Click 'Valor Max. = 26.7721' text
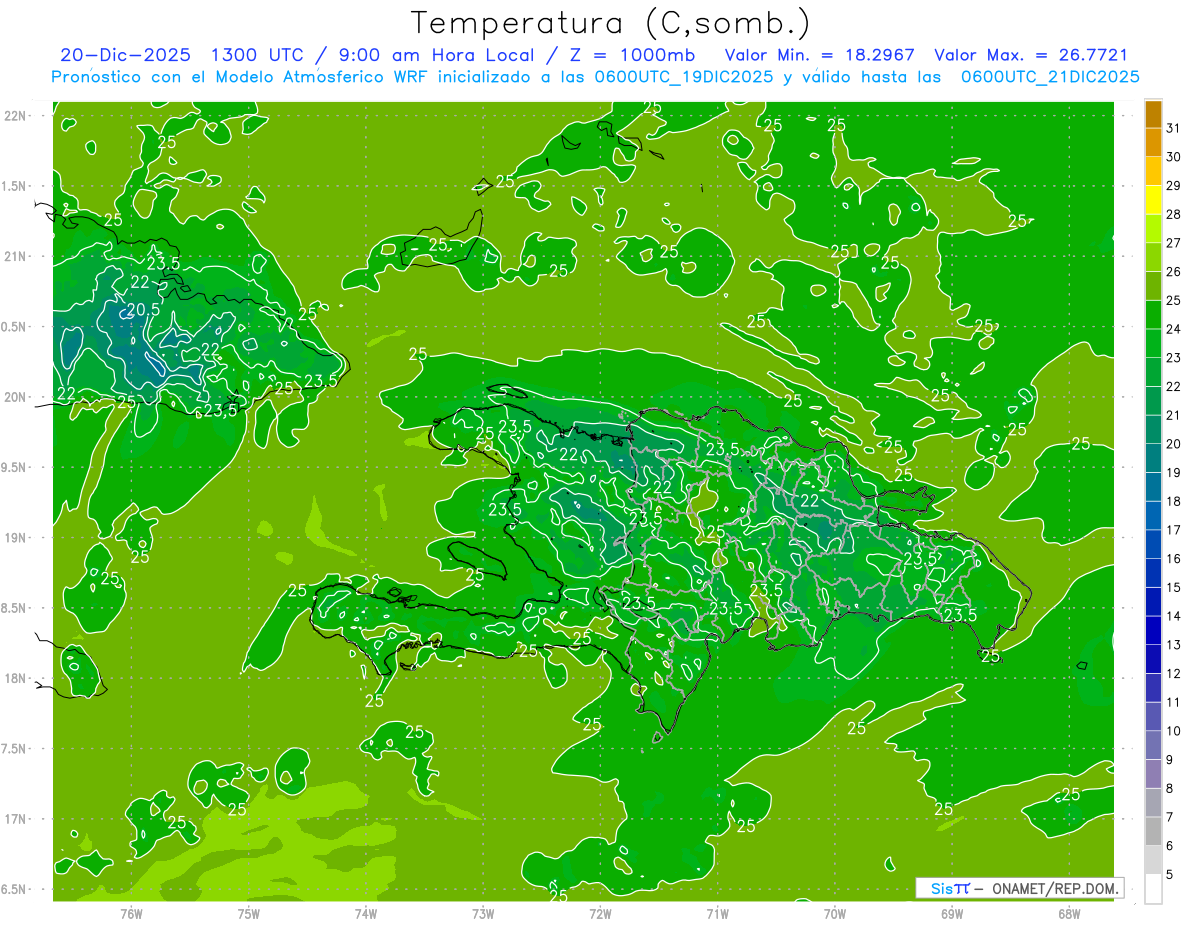The width and height of the screenshot is (1200, 927). pyautogui.click(x=1030, y=55)
